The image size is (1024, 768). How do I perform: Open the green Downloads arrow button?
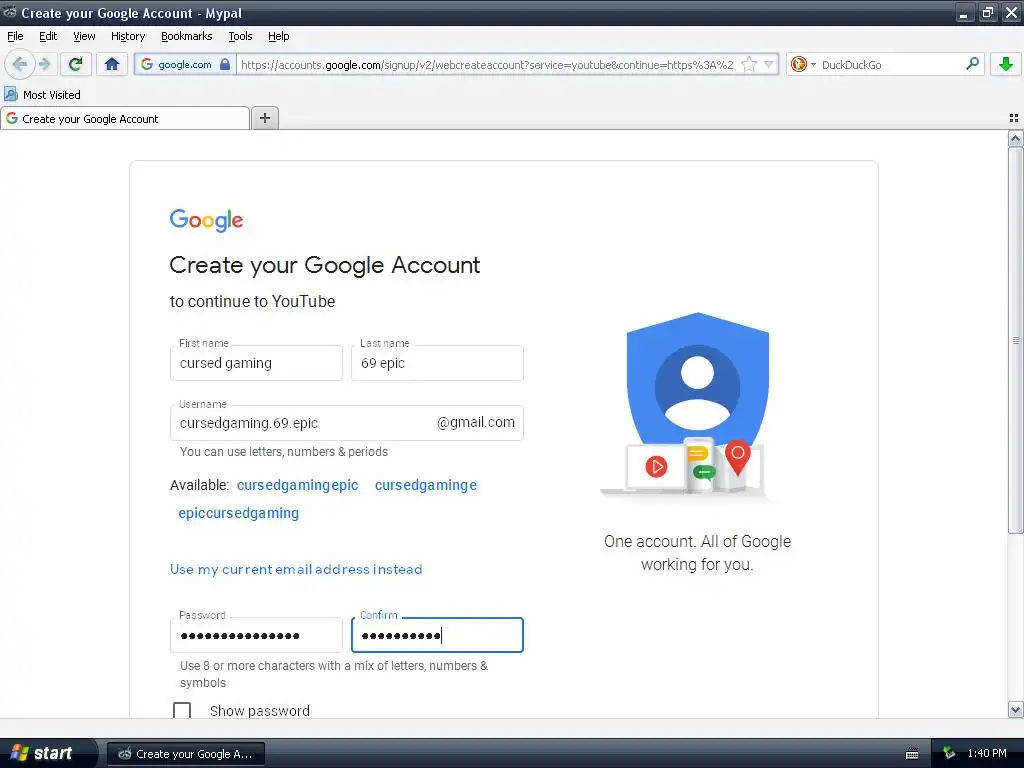pos(1006,64)
